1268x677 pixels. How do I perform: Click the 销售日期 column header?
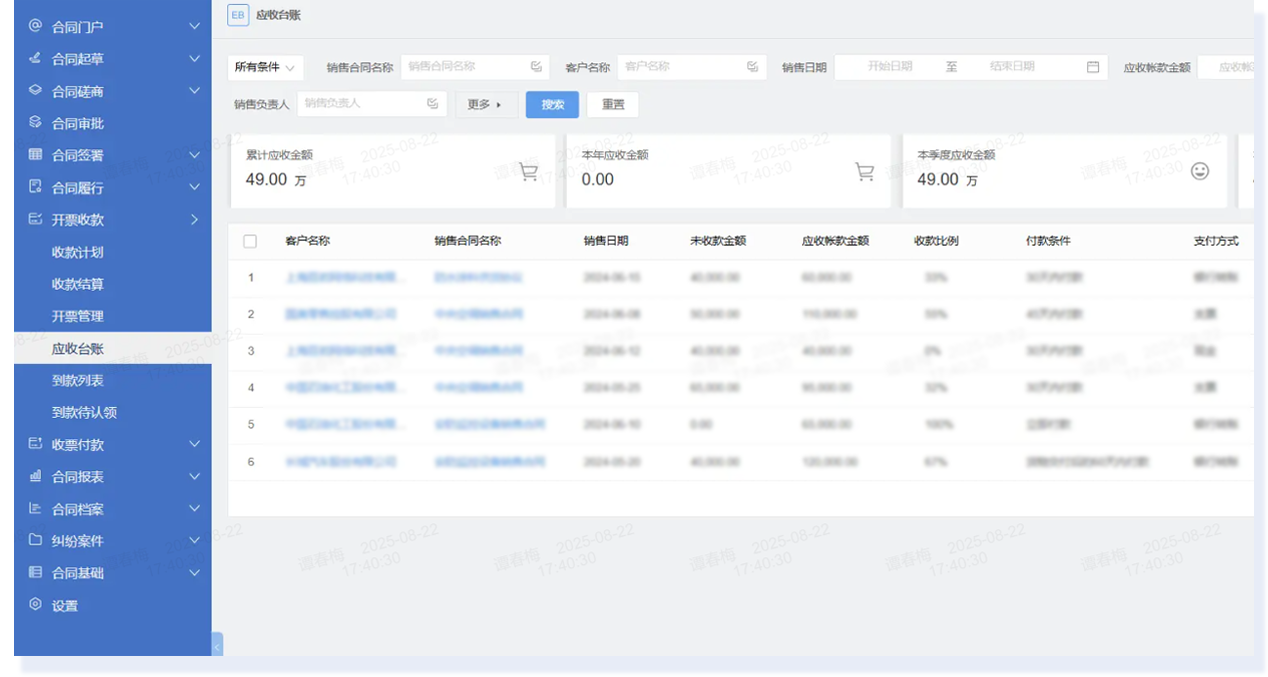click(606, 241)
